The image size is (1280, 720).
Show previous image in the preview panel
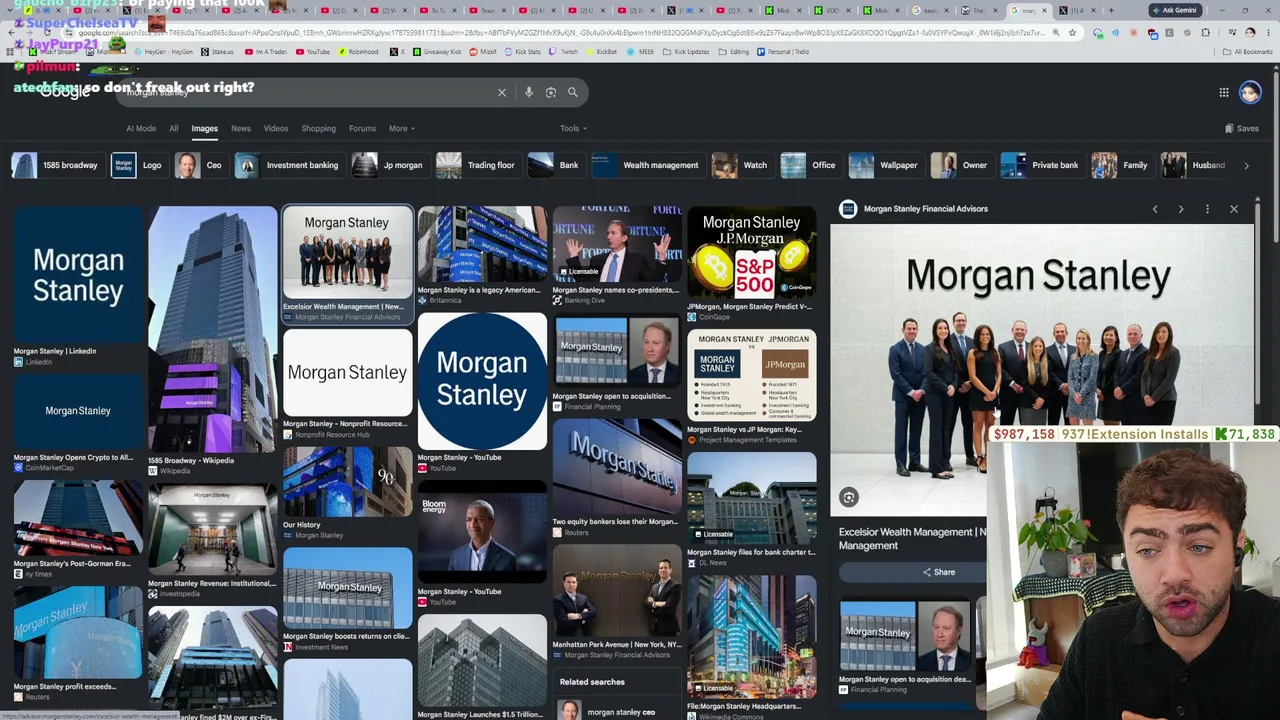tap(1155, 209)
